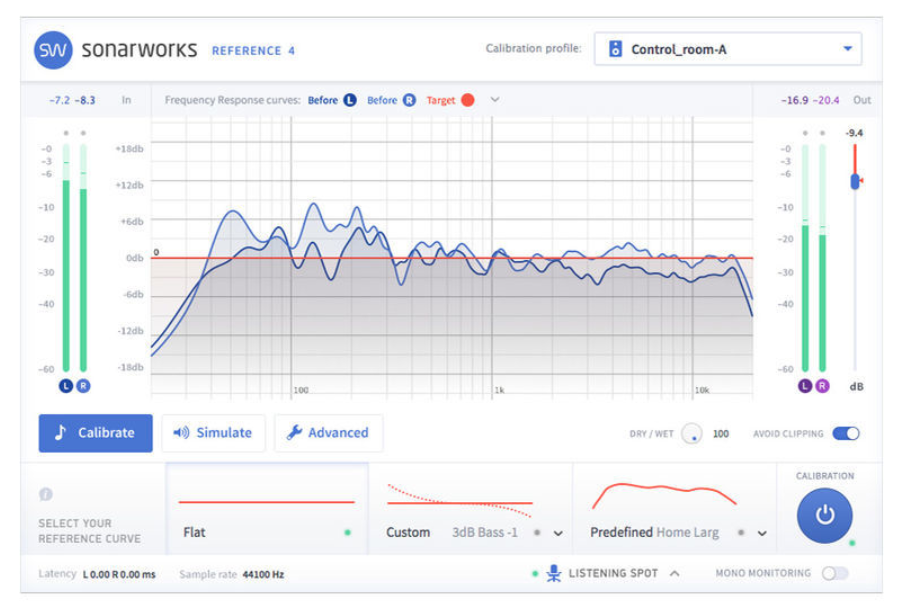Select the Calibrate tab

(96, 433)
